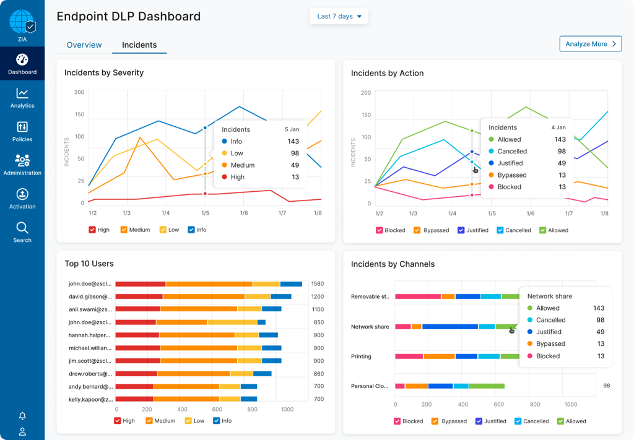The image size is (634, 440).
Task: Click the Analyze More button
Action: point(590,44)
